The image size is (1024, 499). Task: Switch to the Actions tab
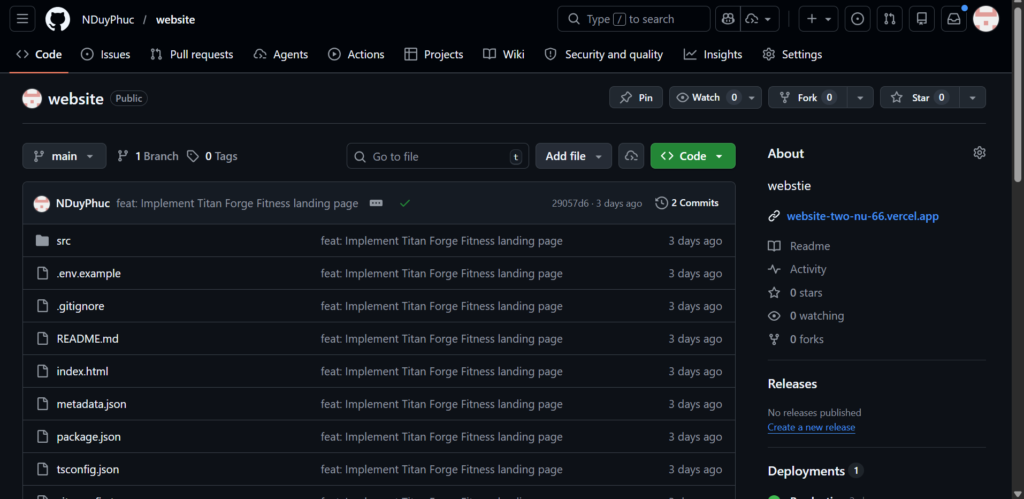tap(356, 54)
